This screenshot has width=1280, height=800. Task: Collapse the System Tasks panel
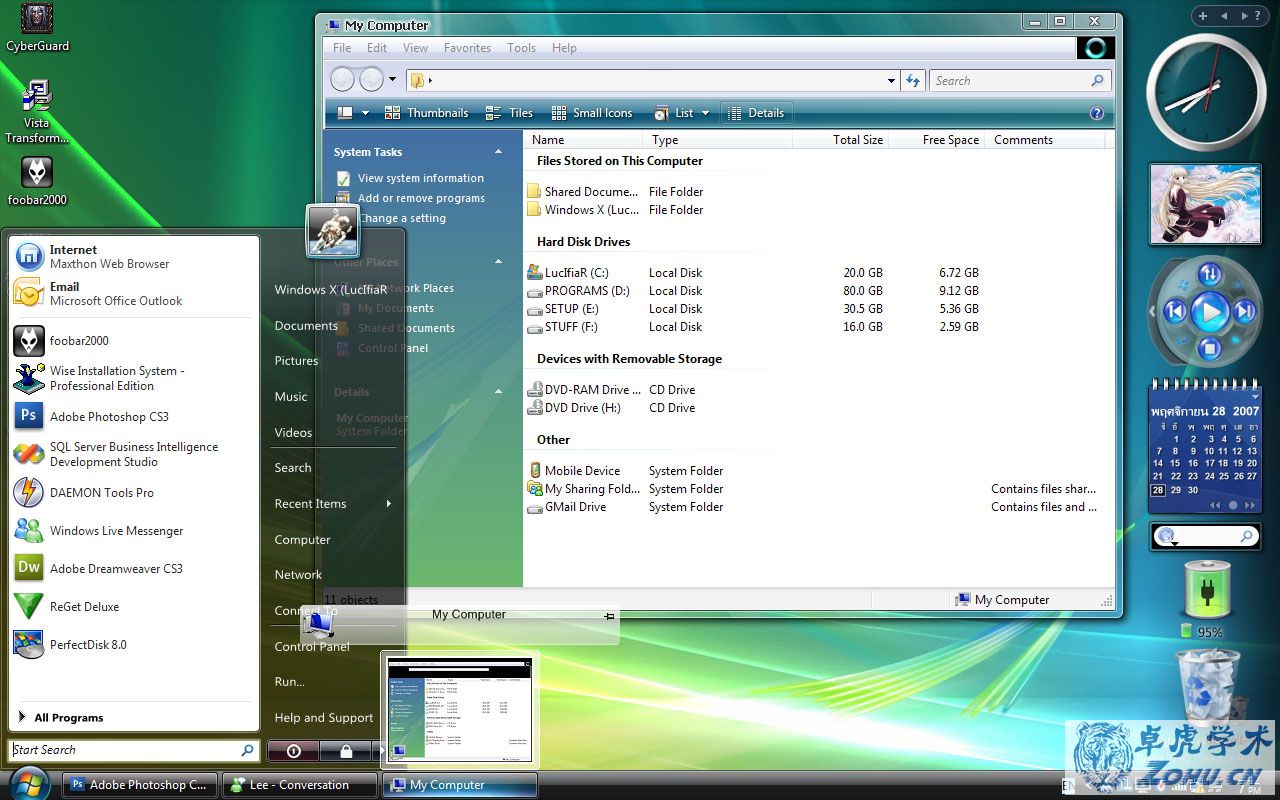pyautogui.click(x=498, y=152)
